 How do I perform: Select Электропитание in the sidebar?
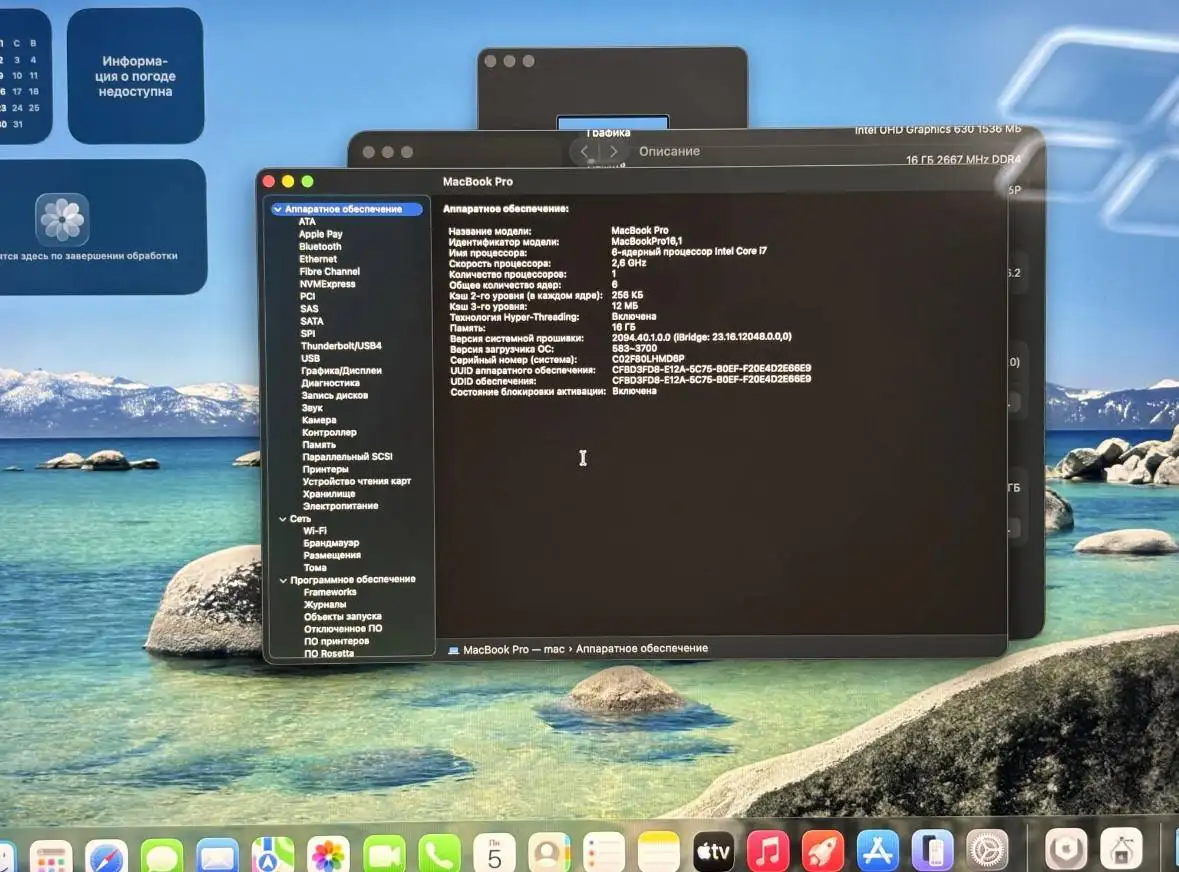pos(340,506)
